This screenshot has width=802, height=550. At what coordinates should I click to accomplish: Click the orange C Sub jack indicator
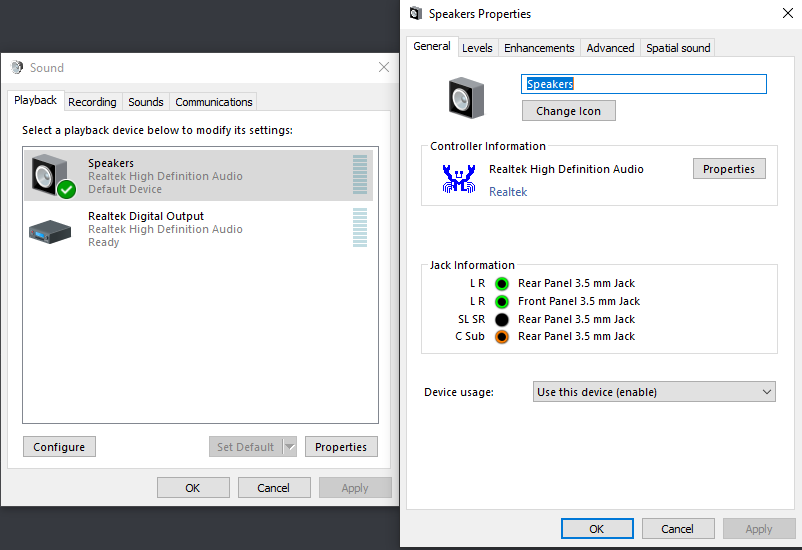click(502, 337)
